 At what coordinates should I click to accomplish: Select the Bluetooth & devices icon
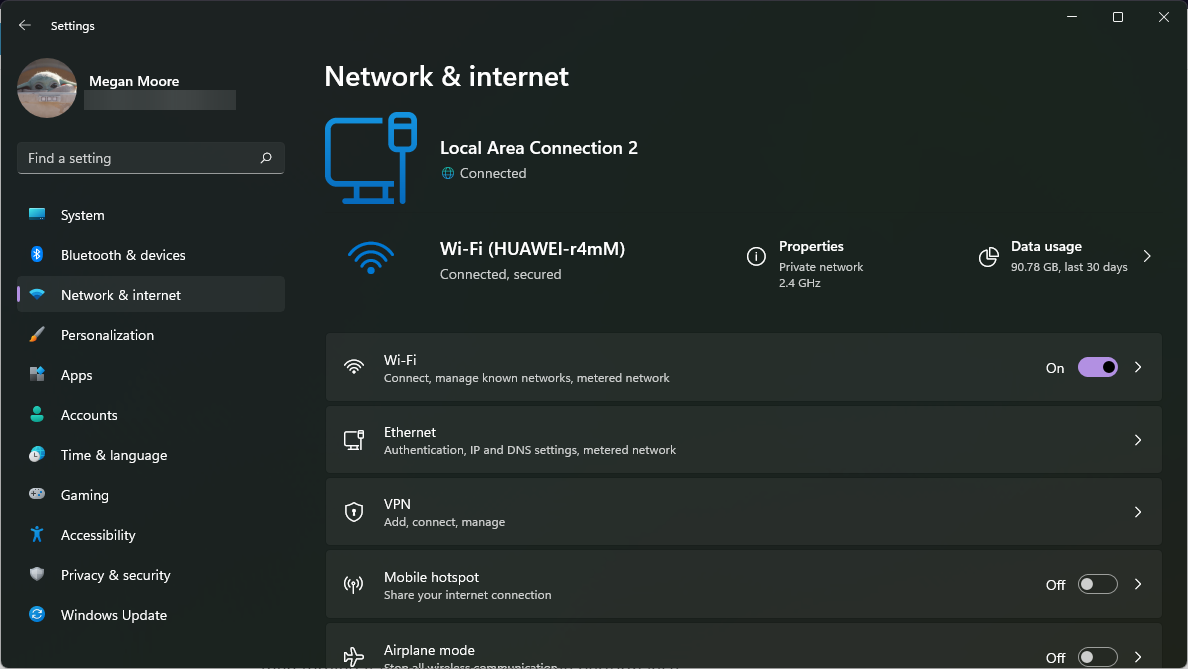[39, 255]
